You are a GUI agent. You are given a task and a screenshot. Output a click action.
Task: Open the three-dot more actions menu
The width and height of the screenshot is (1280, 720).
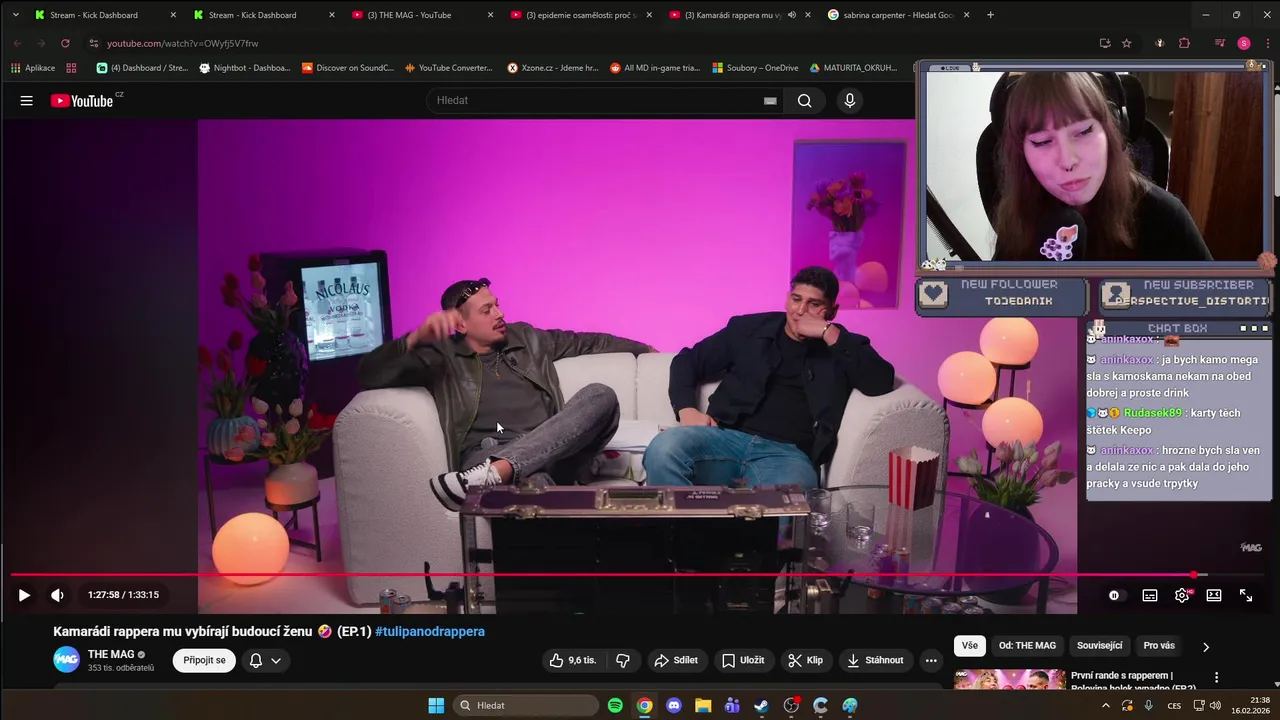(x=931, y=660)
